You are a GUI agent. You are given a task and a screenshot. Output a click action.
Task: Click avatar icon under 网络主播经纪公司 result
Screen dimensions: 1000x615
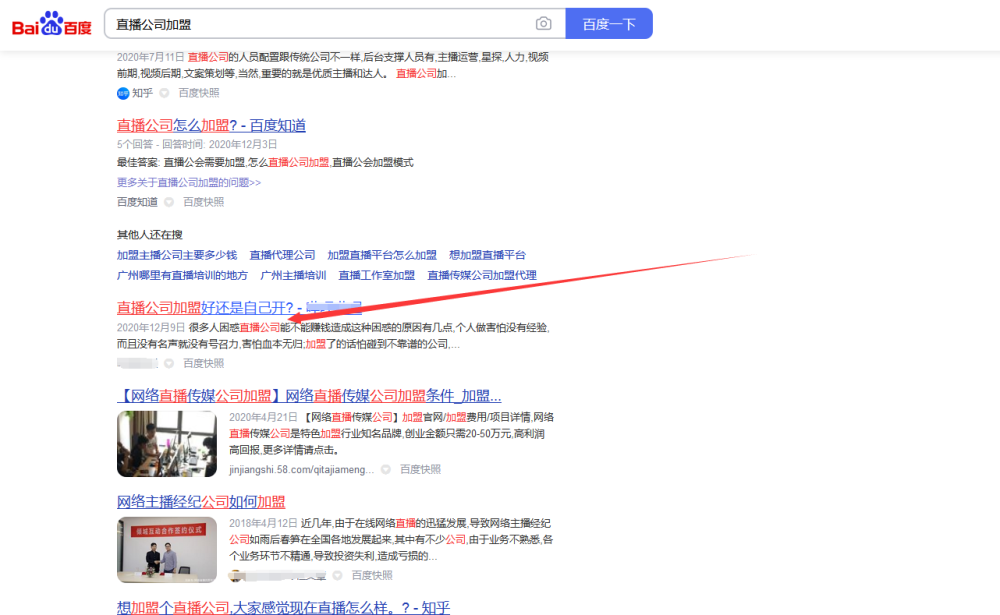coord(237,575)
